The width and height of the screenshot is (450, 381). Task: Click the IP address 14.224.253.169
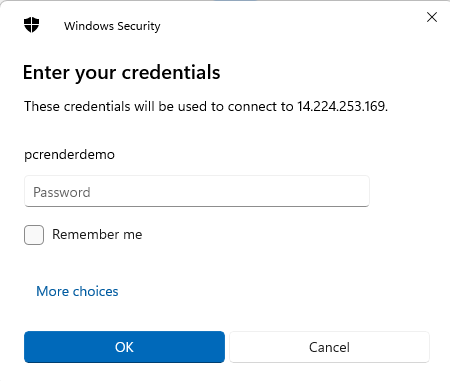click(x=342, y=106)
